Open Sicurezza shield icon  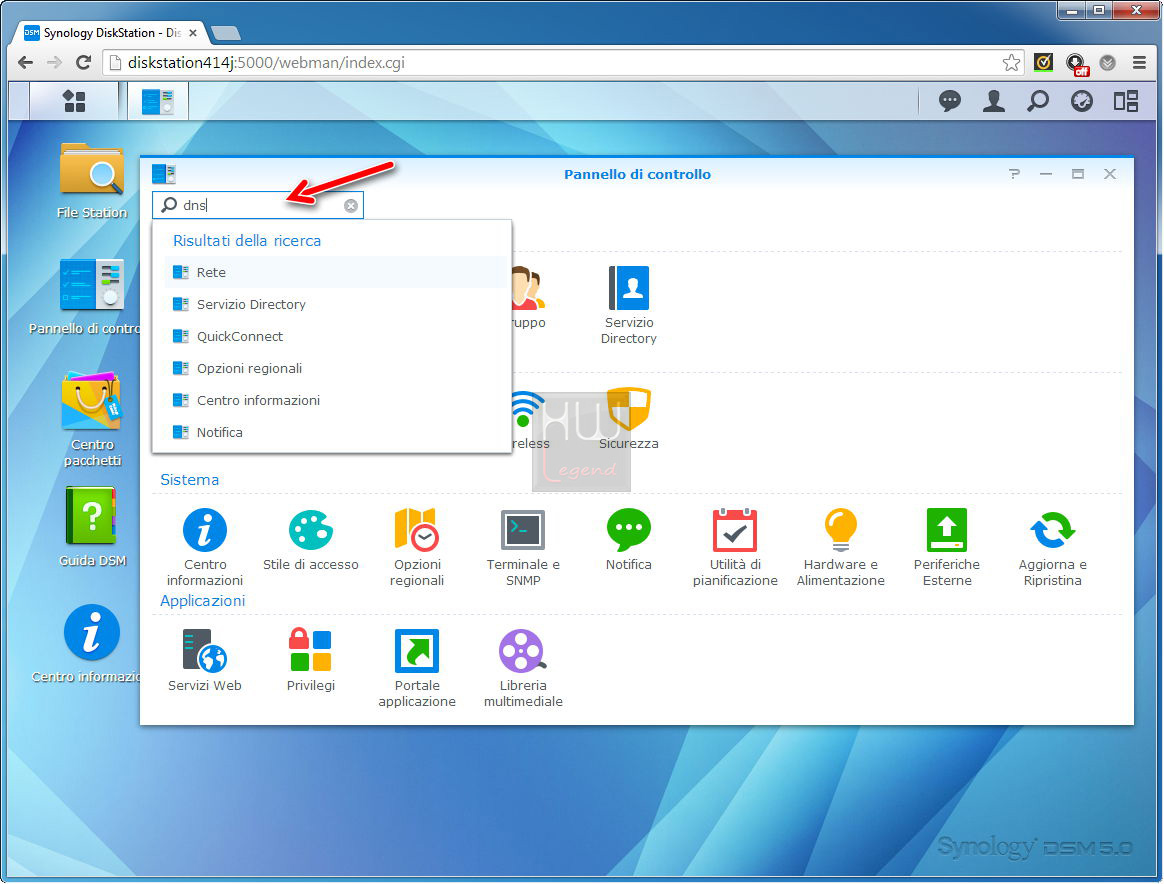pos(629,418)
